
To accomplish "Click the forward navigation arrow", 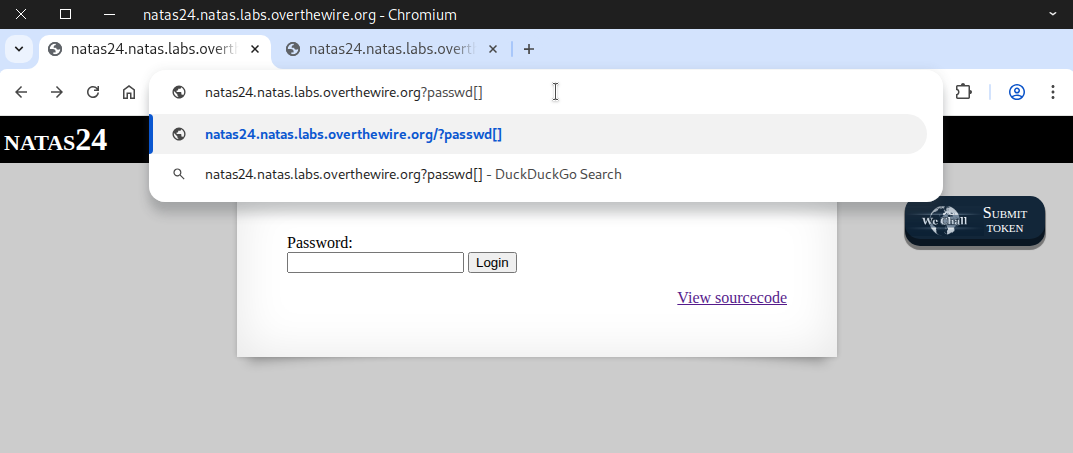I will click(x=57, y=92).
